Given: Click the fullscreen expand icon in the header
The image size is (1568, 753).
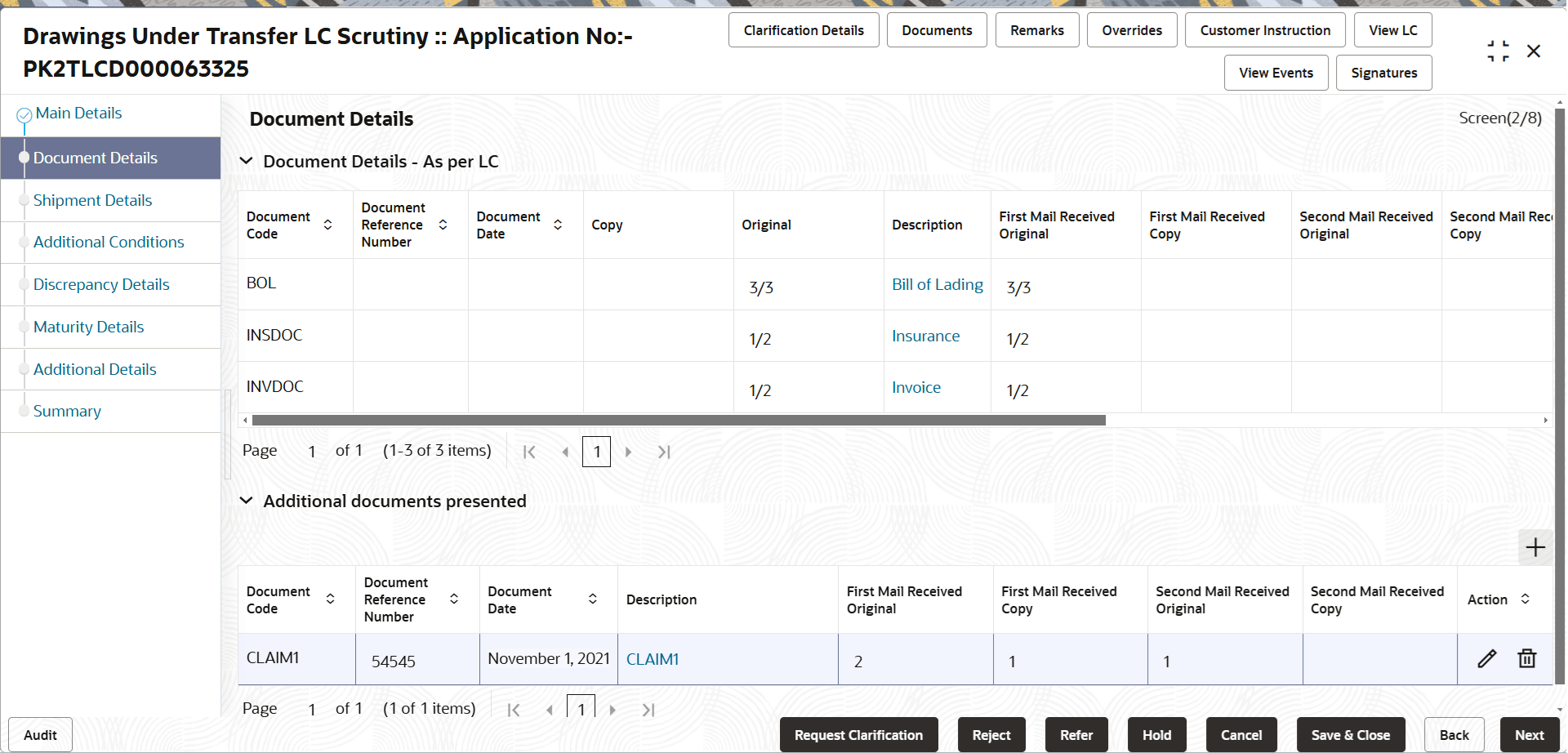Looking at the screenshot, I should pos(1498,50).
